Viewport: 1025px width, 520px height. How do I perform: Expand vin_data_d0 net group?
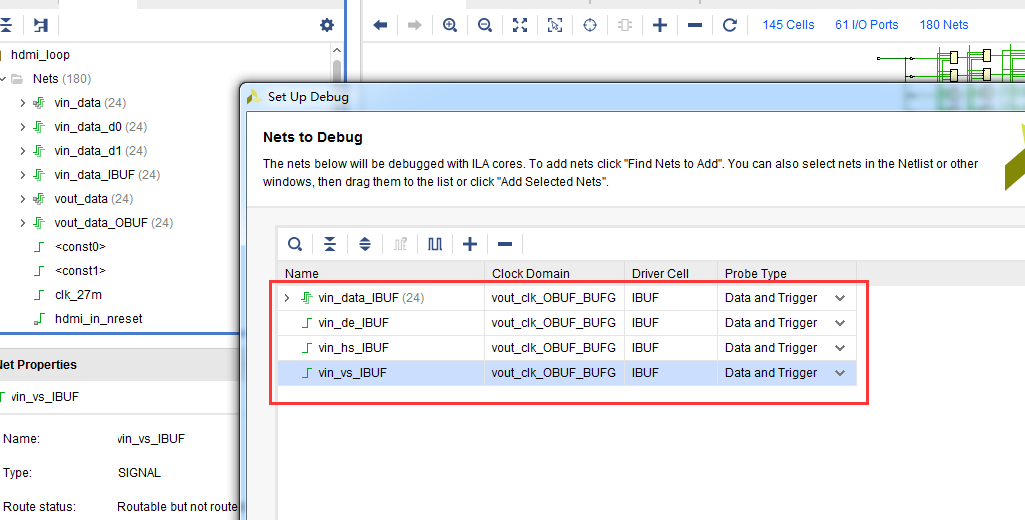[x=23, y=127]
